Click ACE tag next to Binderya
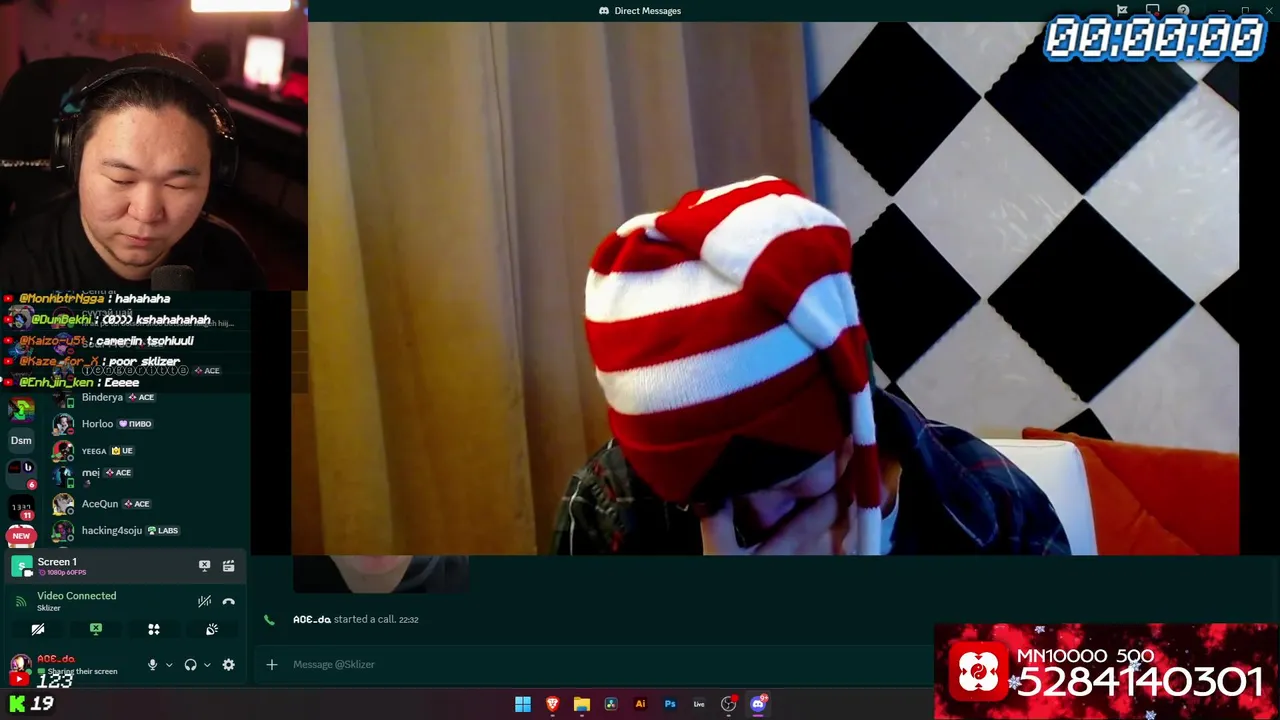Viewport: 1280px width, 720px height. tap(140, 398)
